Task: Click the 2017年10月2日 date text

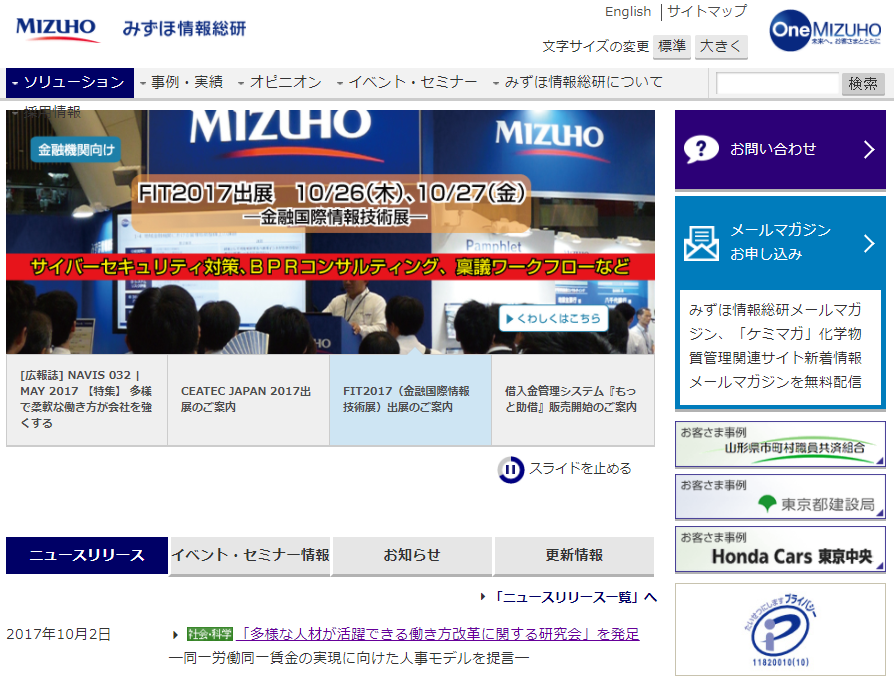Action: pyautogui.click(x=58, y=634)
